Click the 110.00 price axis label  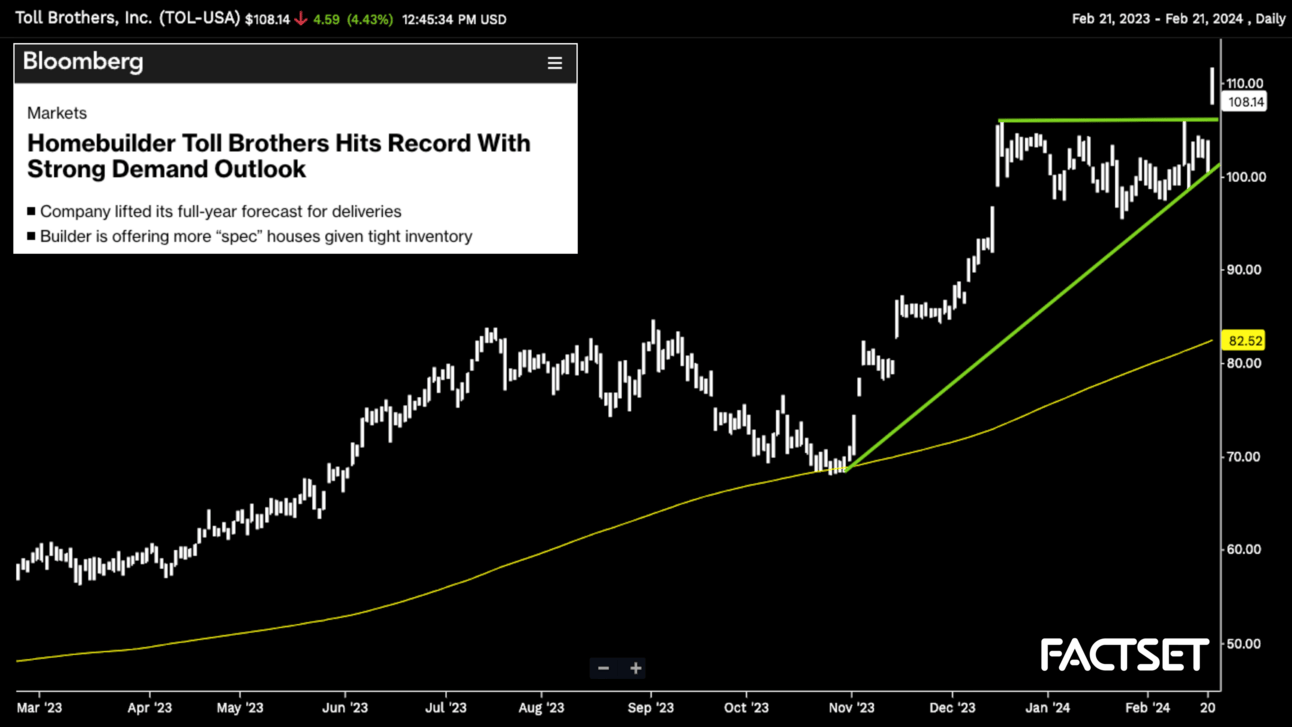point(1245,83)
